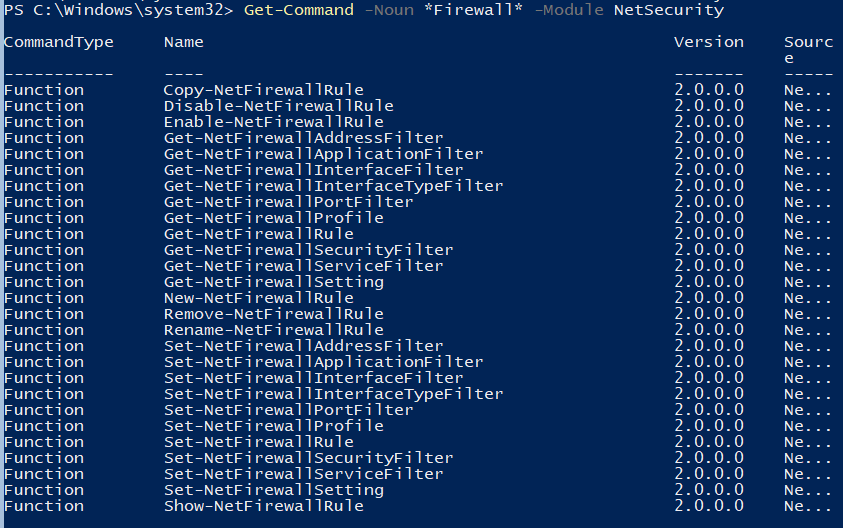Click the Disable-NetFirewallRule entry
Screen dimensions: 843x528
point(278,106)
